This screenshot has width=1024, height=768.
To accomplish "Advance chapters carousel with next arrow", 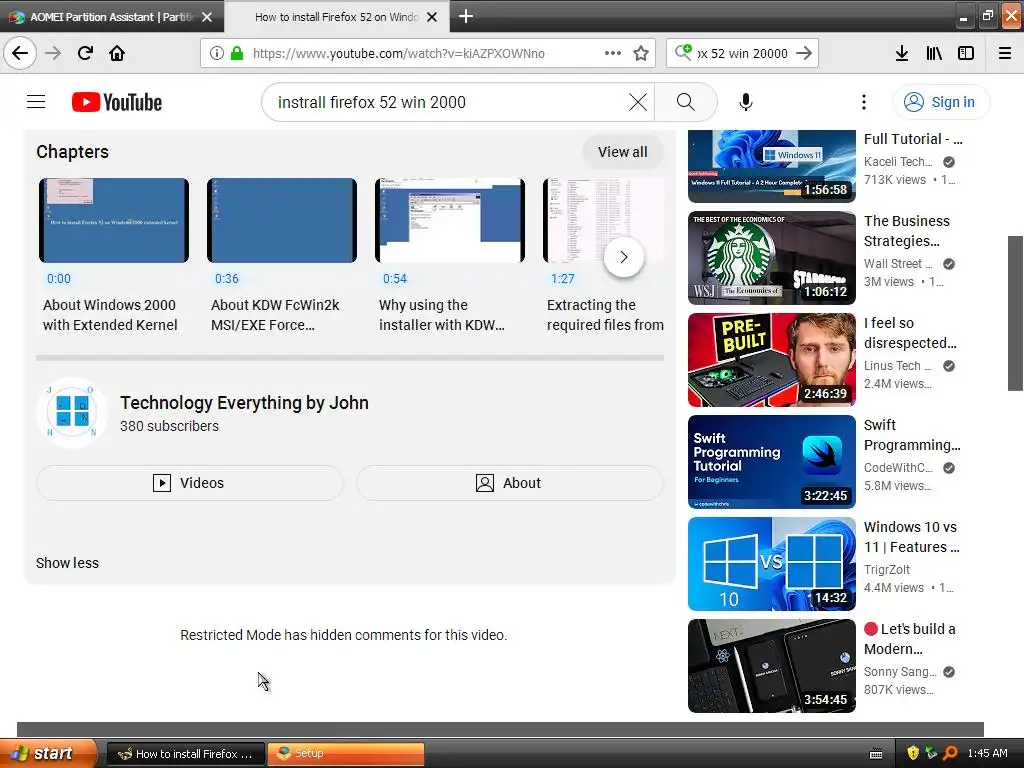I will point(624,257).
